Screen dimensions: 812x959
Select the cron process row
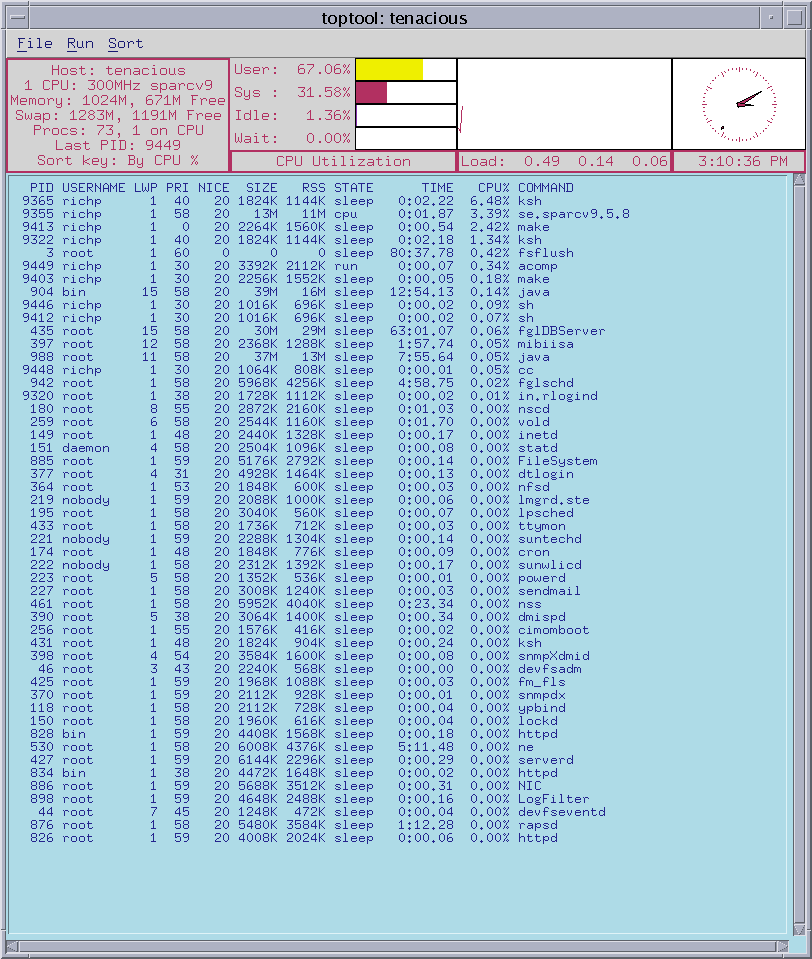click(290, 552)
